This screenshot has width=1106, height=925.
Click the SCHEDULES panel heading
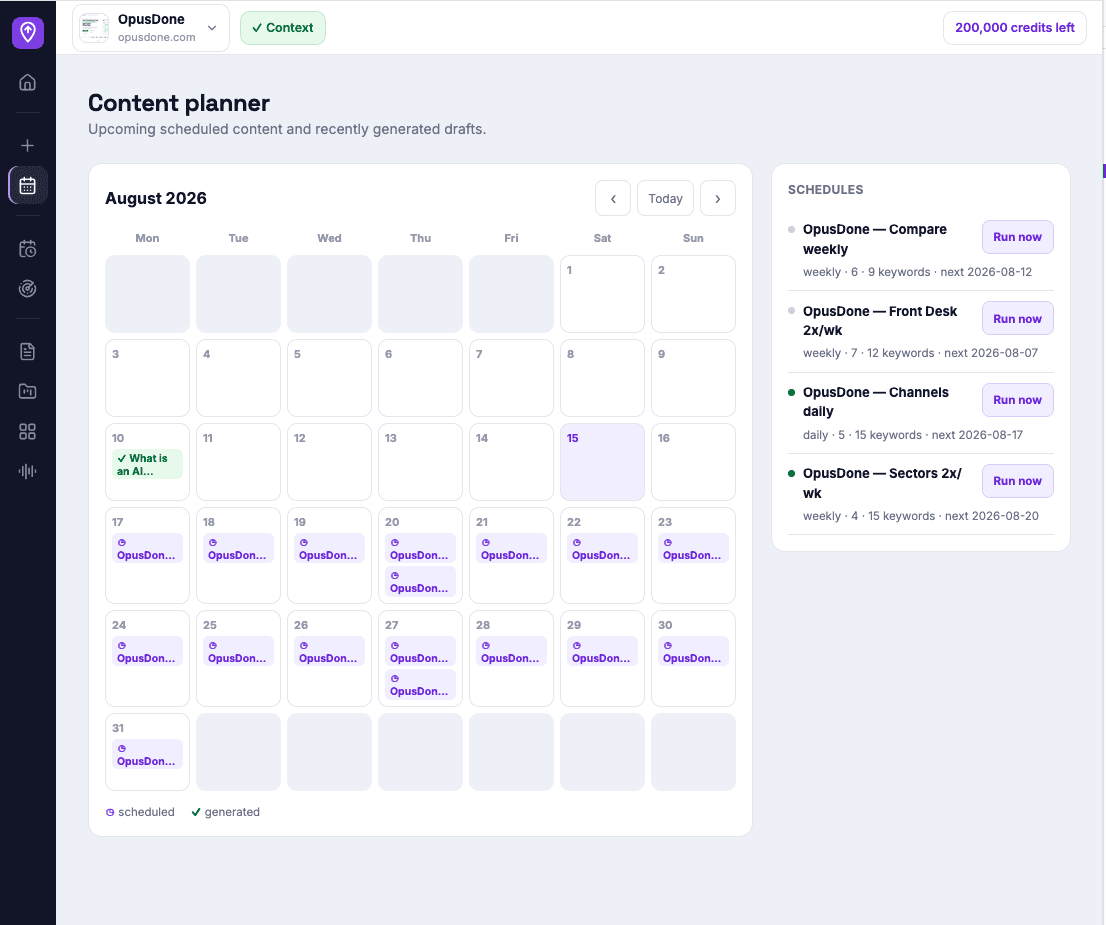(825, 190)
